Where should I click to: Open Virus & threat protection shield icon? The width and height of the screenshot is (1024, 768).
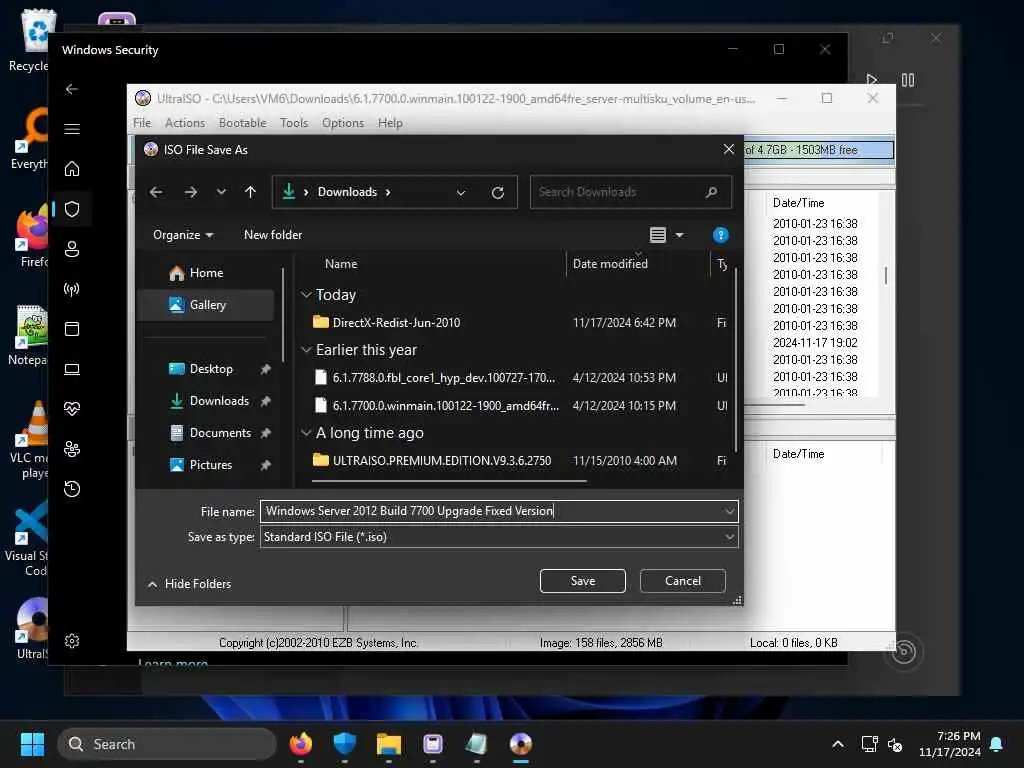[x=72, y=209]
